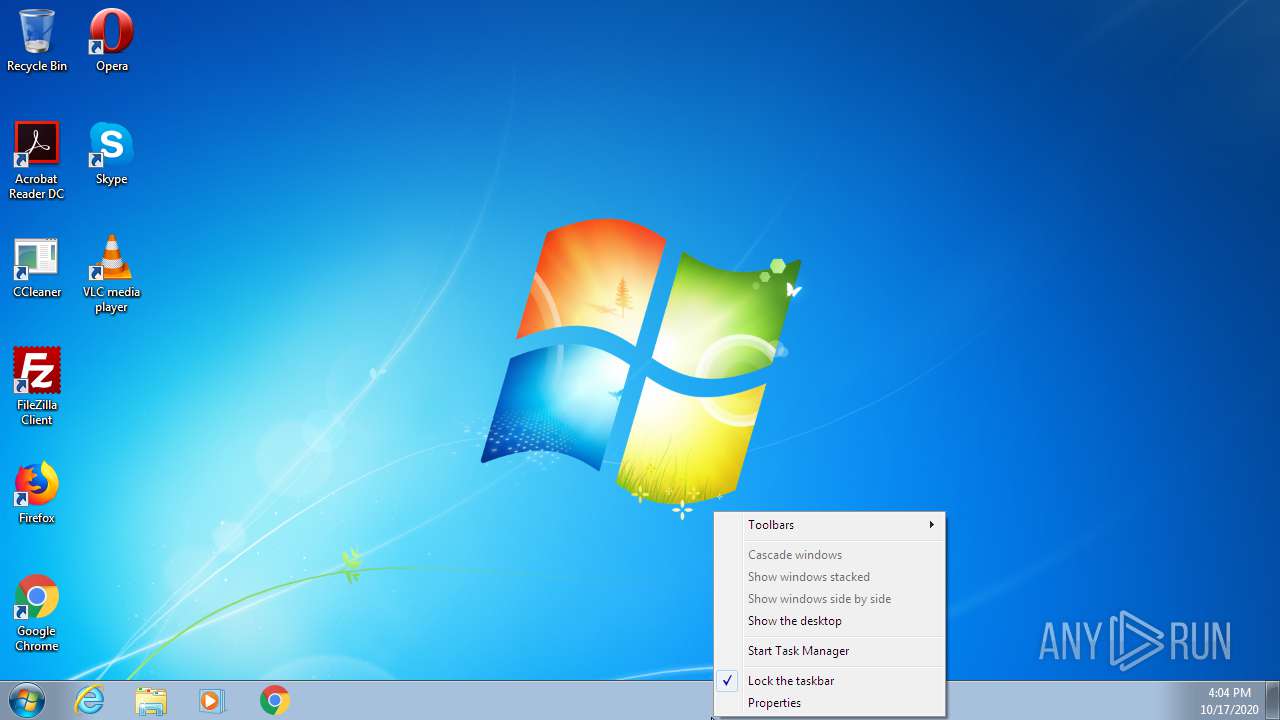Open the taskbar clock and date

point(1229,701)
